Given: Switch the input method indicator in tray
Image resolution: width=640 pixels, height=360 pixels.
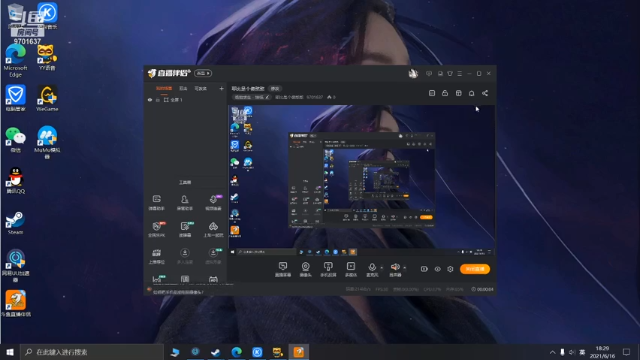Looking at the screenshot, I should (582, 352).
